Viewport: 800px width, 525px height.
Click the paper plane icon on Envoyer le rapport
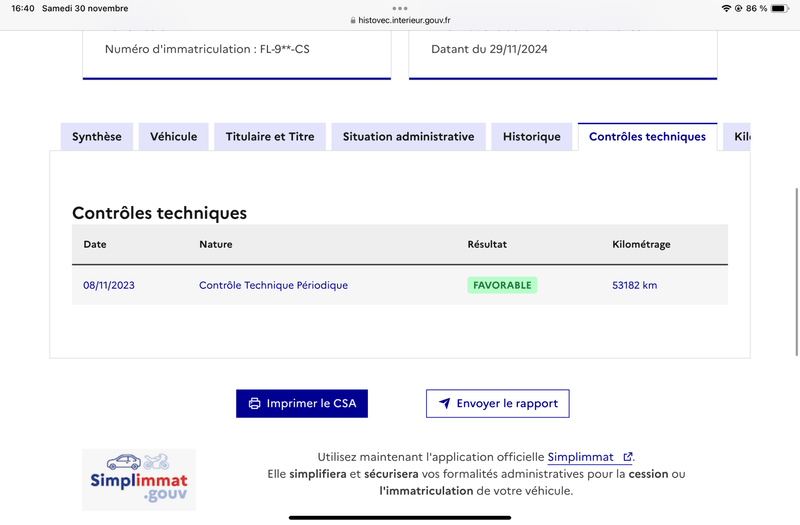444,404
